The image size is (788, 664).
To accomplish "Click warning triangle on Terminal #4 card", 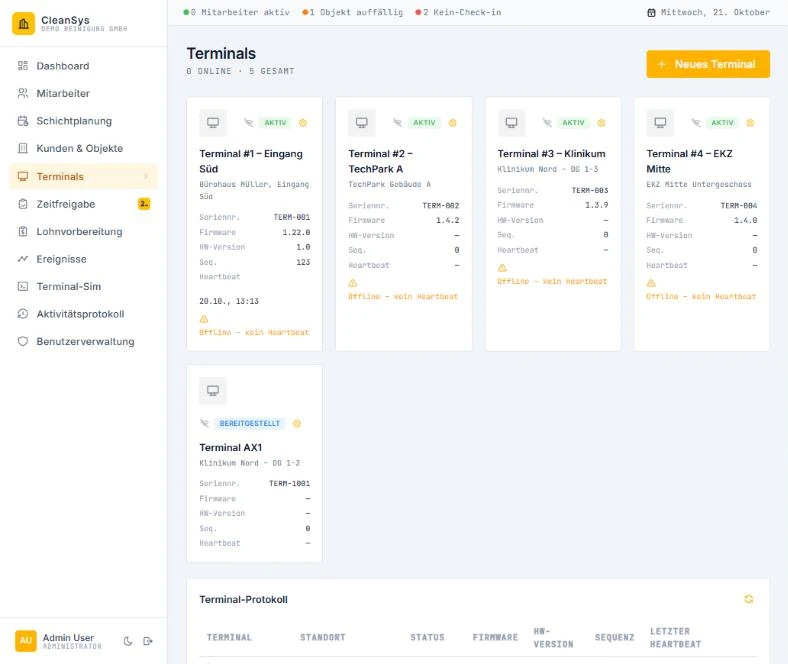I will click(x=651, y=283).
